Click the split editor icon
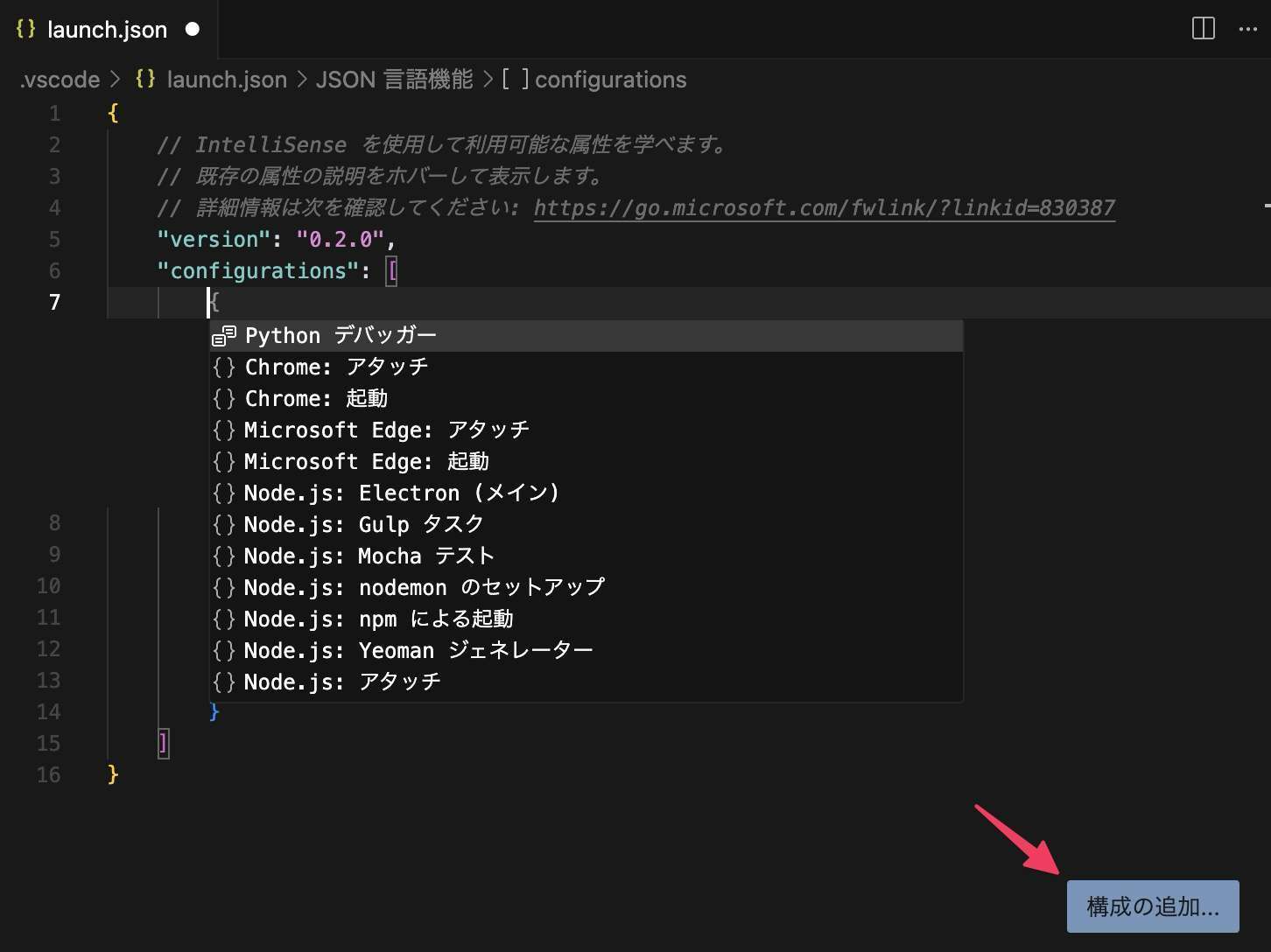Viewport: 1271px width, 952px height. 1204,29
